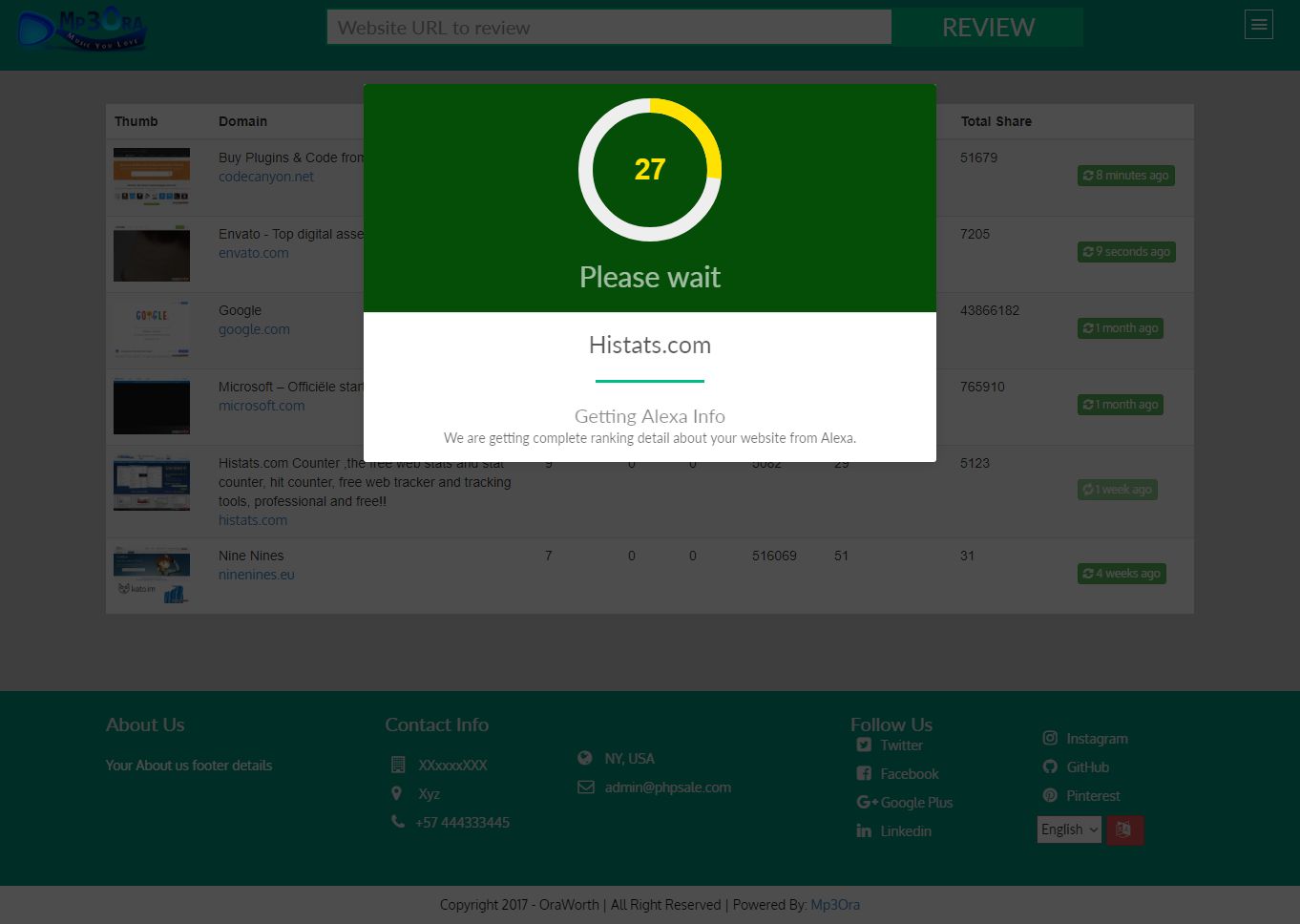Viewport: 1300px width, 924px height.
Task: Follow the Mp3Ora link in copyright footer
Action: point(835,905)
